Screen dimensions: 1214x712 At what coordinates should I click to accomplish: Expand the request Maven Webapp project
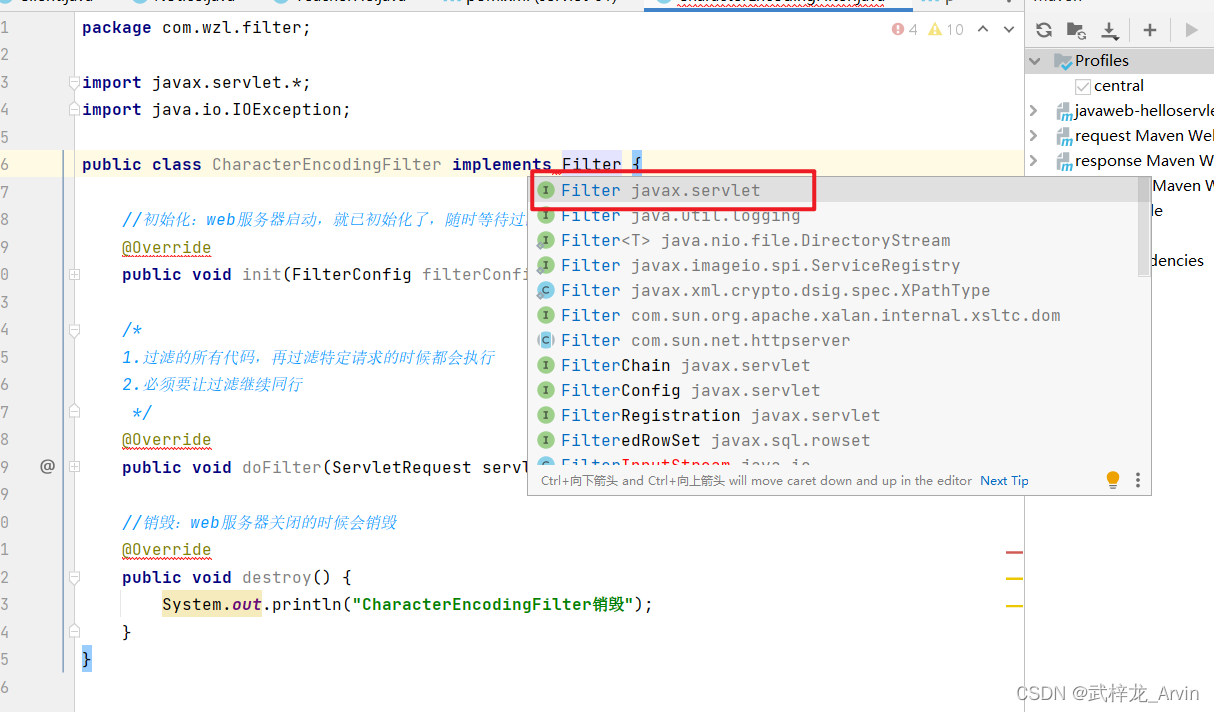(x=1035, y=136)
